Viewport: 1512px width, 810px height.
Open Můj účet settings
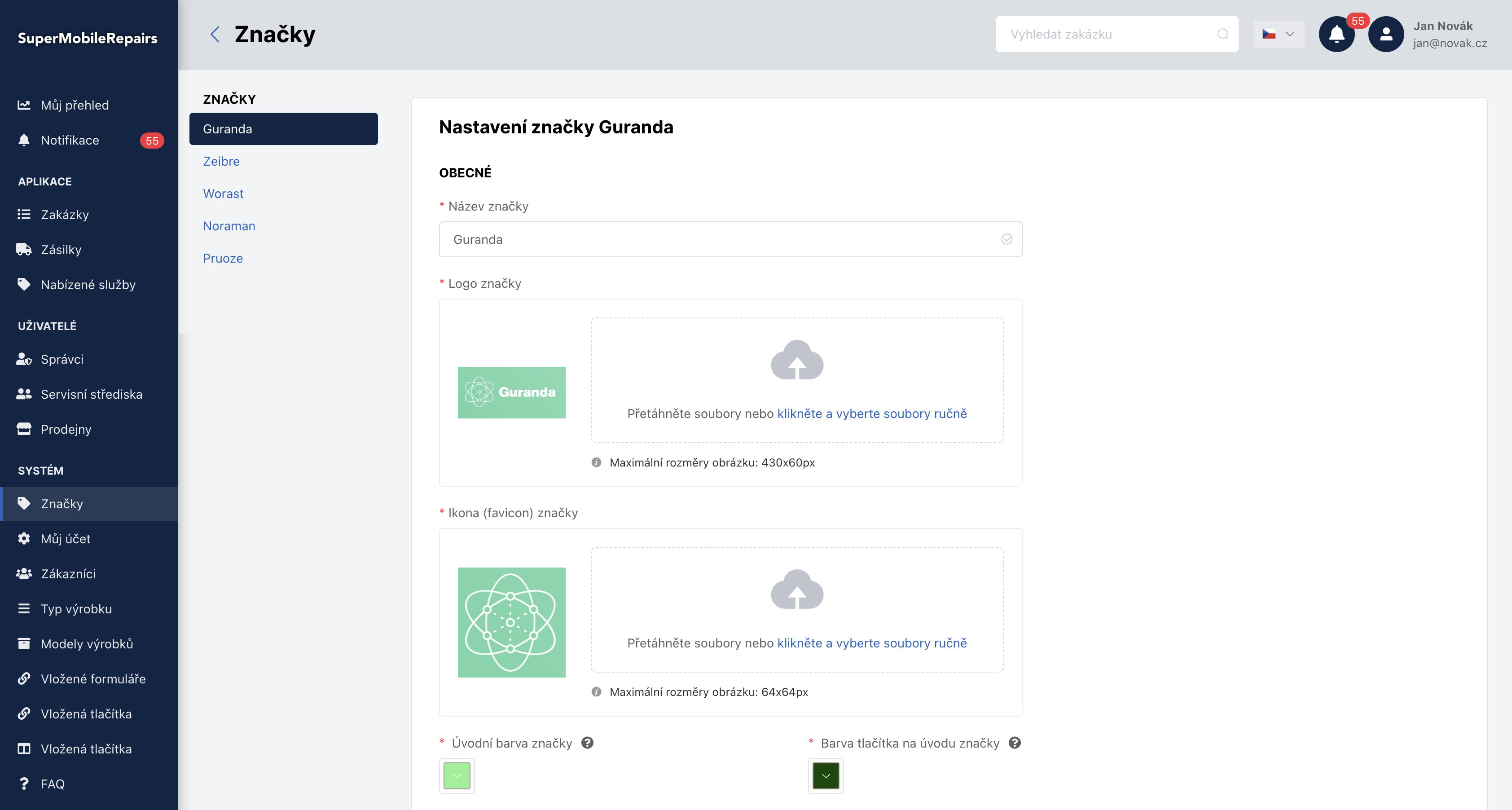tap(88, 538)
